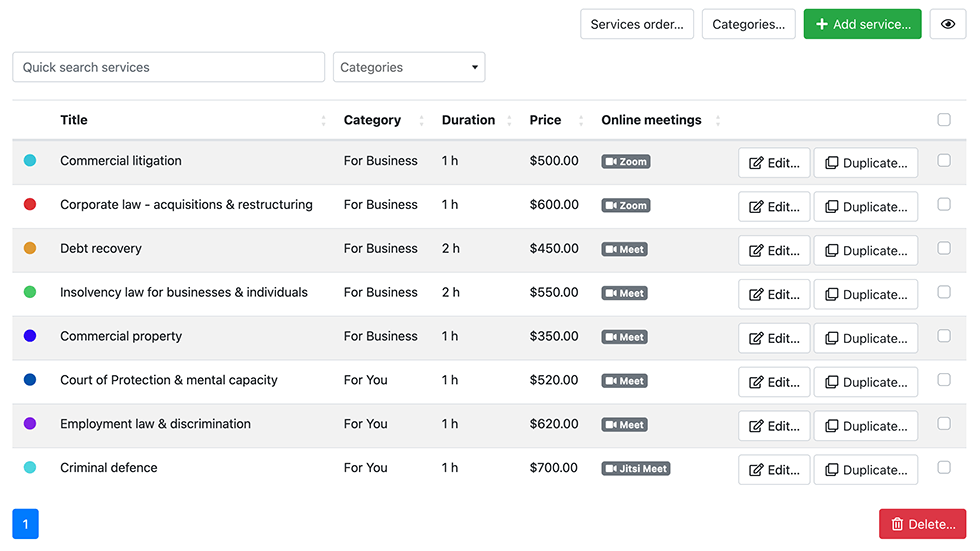Image resolution: width=980 pixels, height=551 pixels.
Task: Click the Meet badge for Commercial property
Action: [624, 337]
